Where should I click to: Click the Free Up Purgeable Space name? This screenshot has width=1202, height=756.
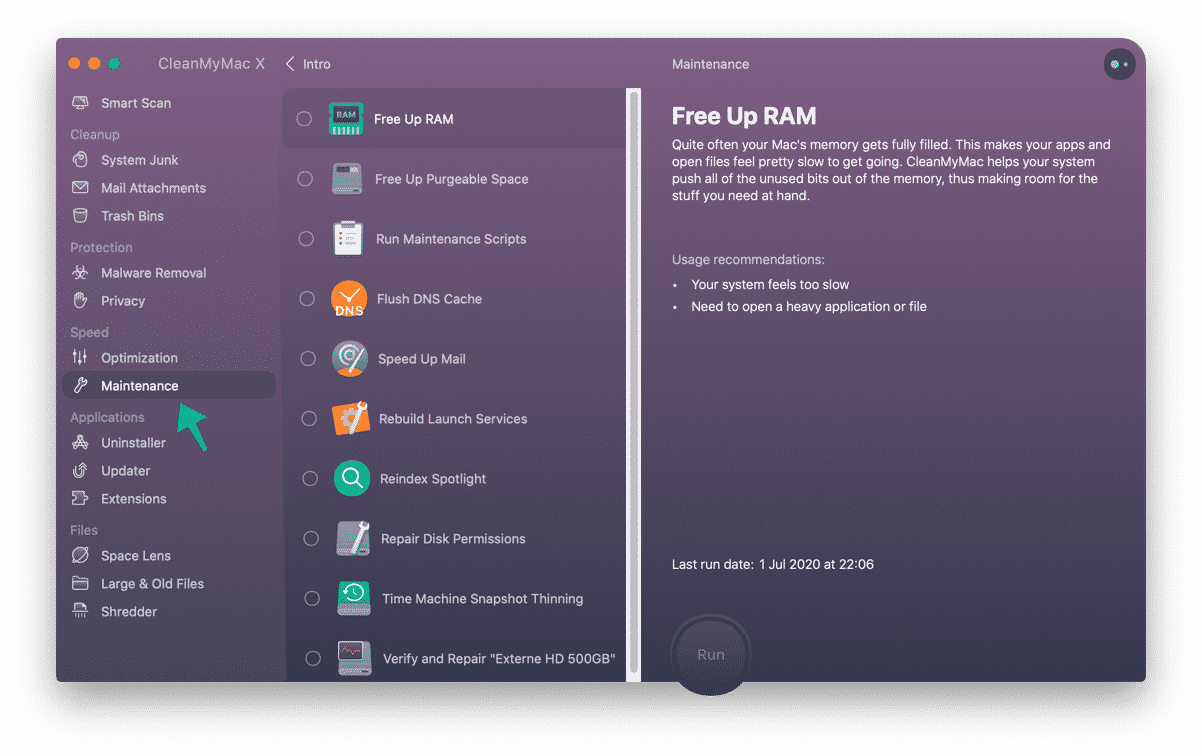pyautogui.click(x=452, y=179)
